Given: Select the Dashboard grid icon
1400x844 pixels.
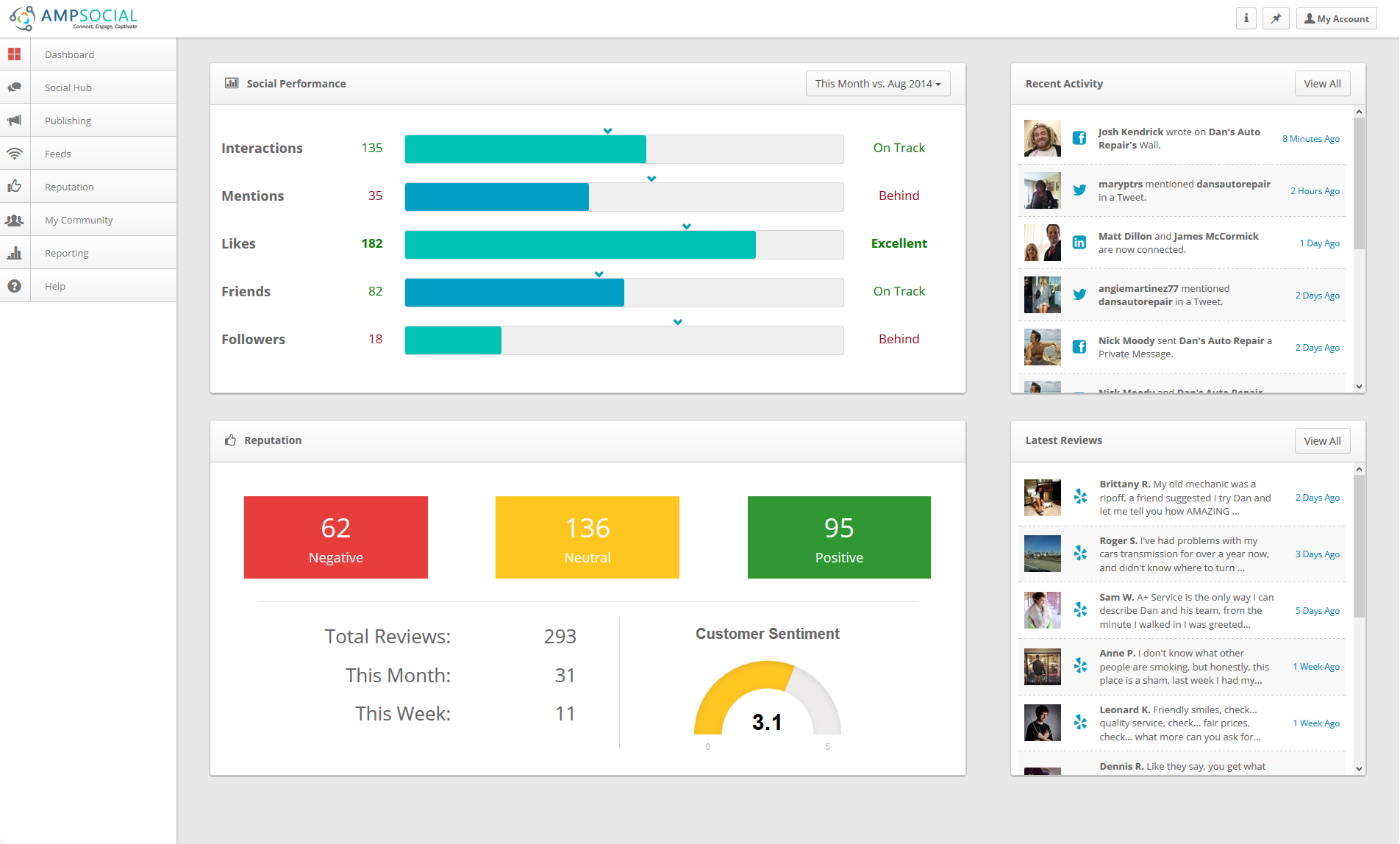Looking at the screenshot, I should coord(15,54).
